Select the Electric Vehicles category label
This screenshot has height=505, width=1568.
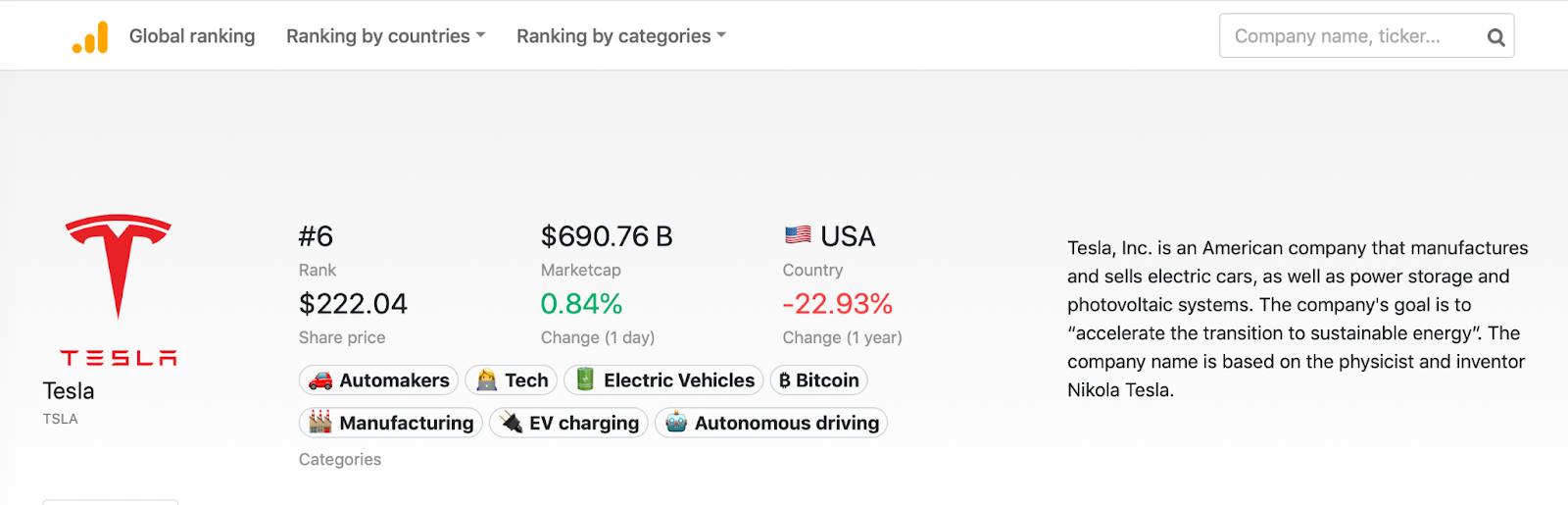678,380
